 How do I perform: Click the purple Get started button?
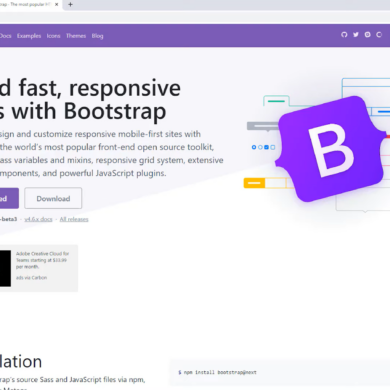click(9, 198)
